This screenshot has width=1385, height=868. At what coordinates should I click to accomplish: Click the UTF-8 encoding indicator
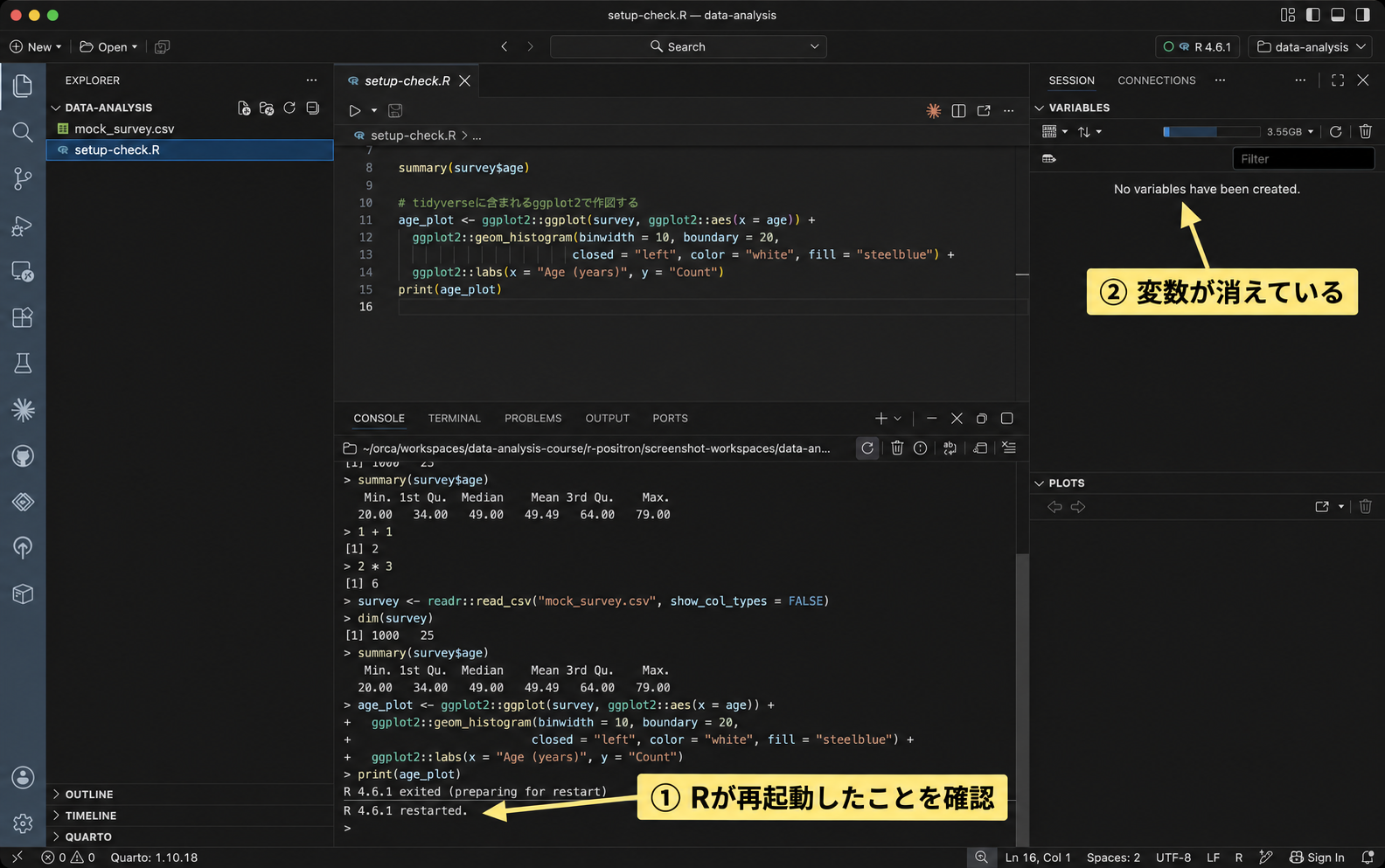pos(1173,858)
